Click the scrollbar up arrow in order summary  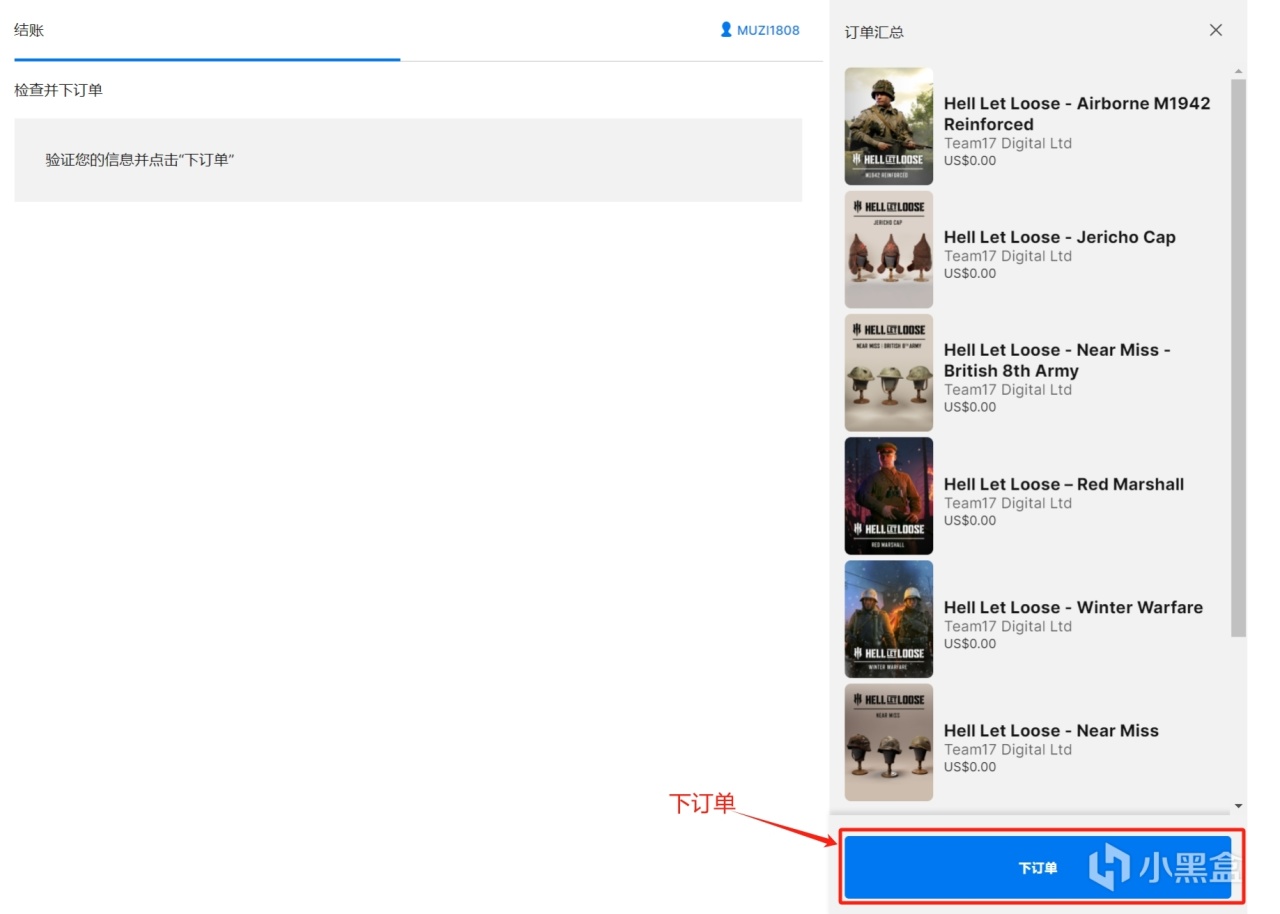point(1238,72)
